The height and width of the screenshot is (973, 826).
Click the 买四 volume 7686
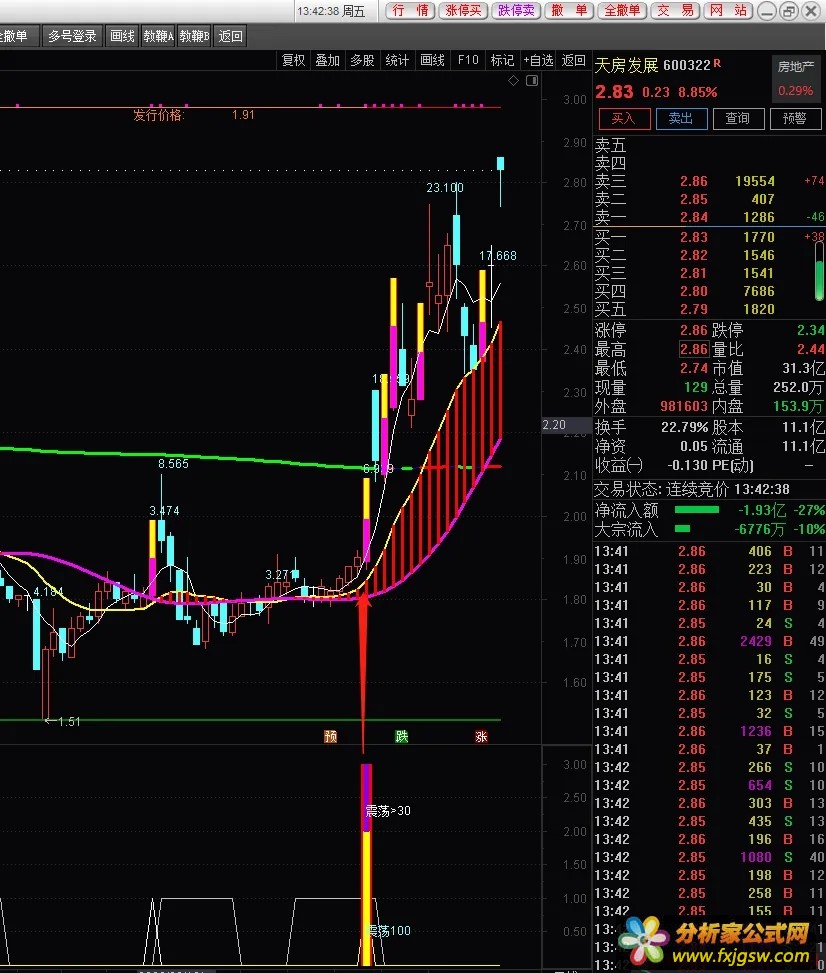(758, 291)
